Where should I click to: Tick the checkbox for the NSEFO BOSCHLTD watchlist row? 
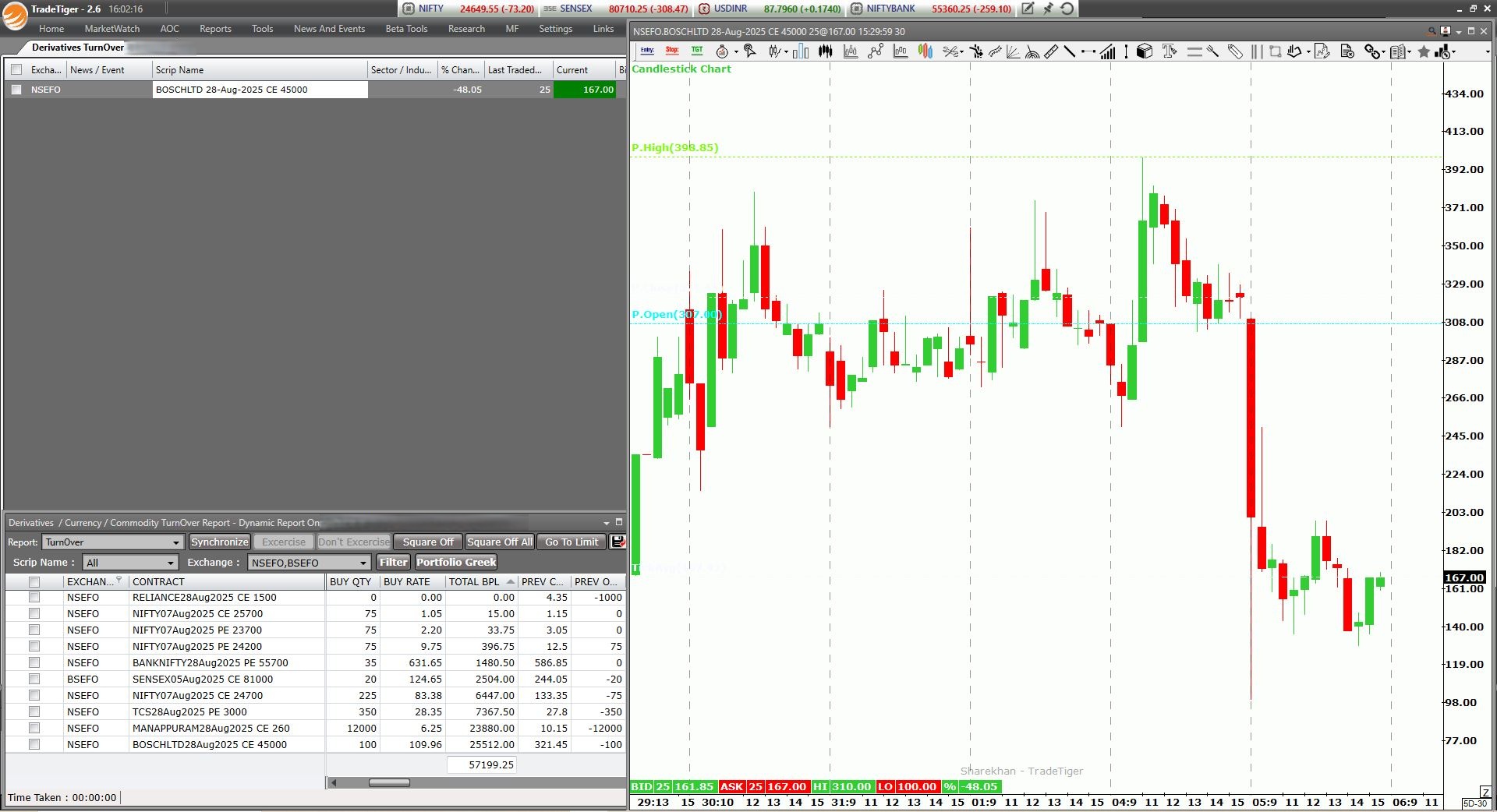tap(16, 90)
